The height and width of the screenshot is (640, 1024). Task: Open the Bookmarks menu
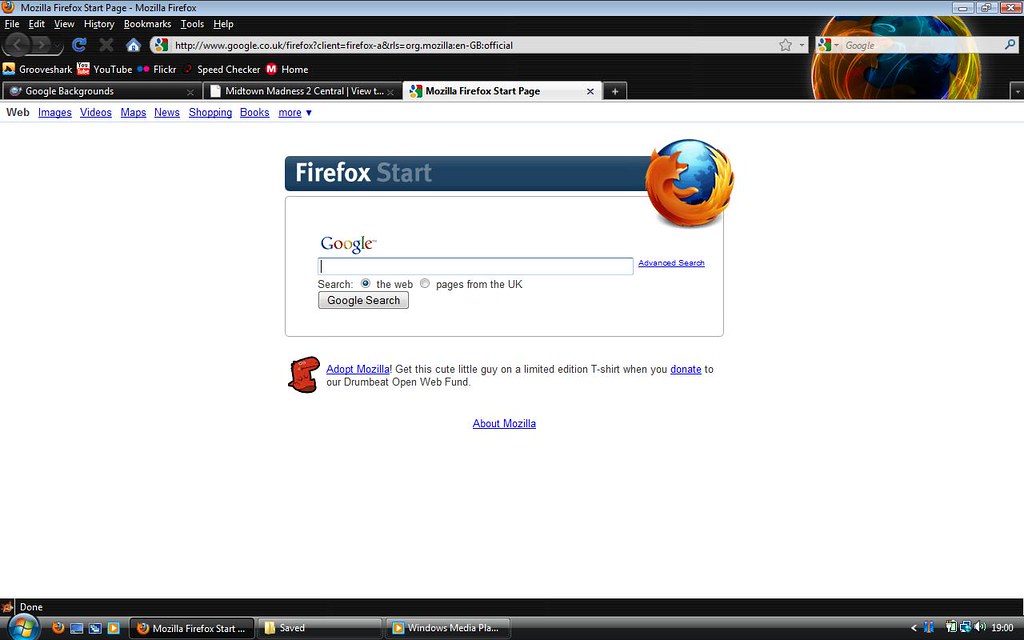(147, 24)
